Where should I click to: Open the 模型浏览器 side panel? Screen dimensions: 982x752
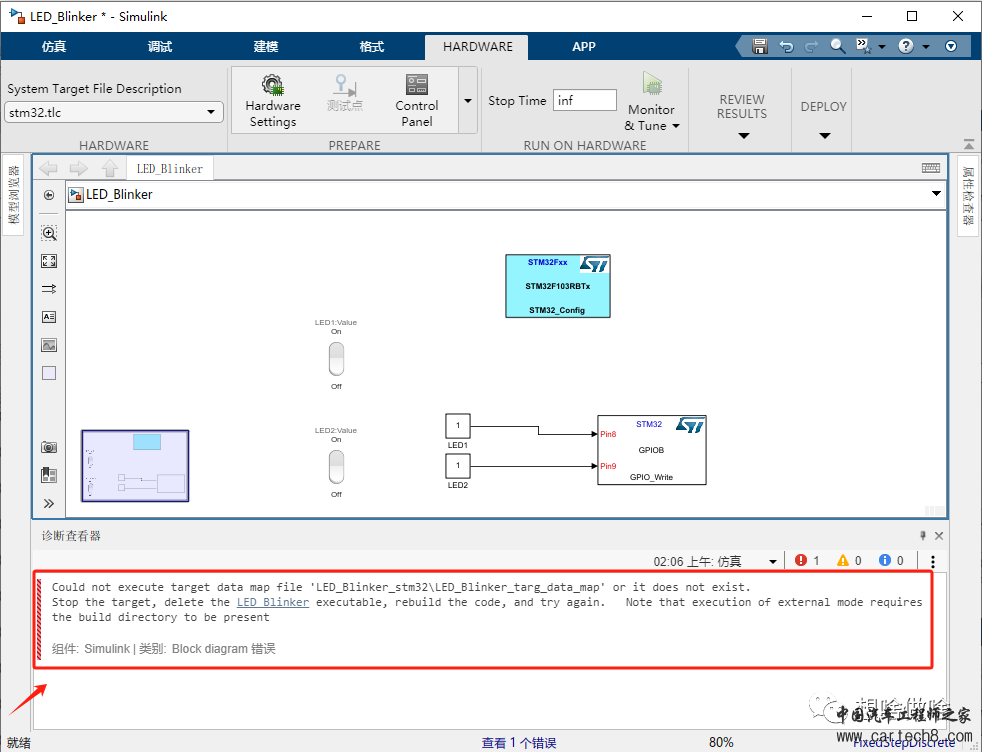click(13, 195)
